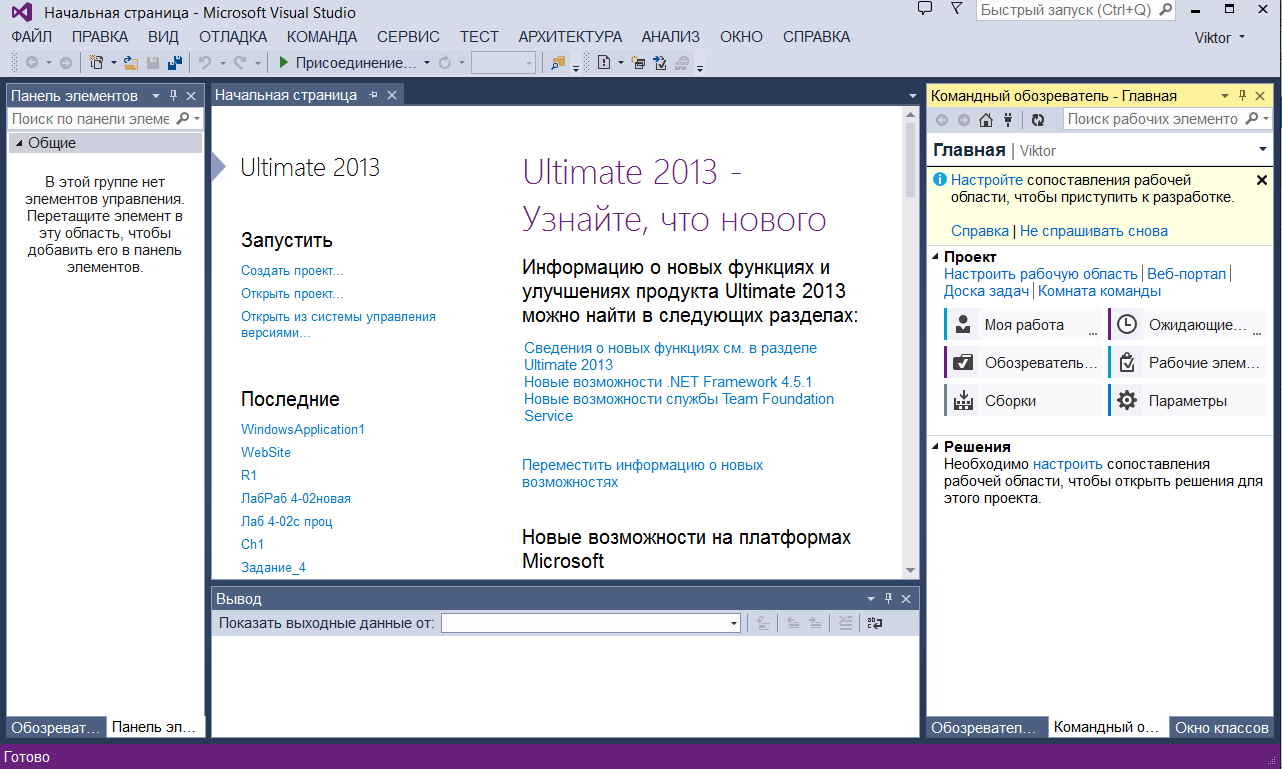The image size is (1282, 769).
Task: Click the New Project toolbar icon
Action: 96,63
